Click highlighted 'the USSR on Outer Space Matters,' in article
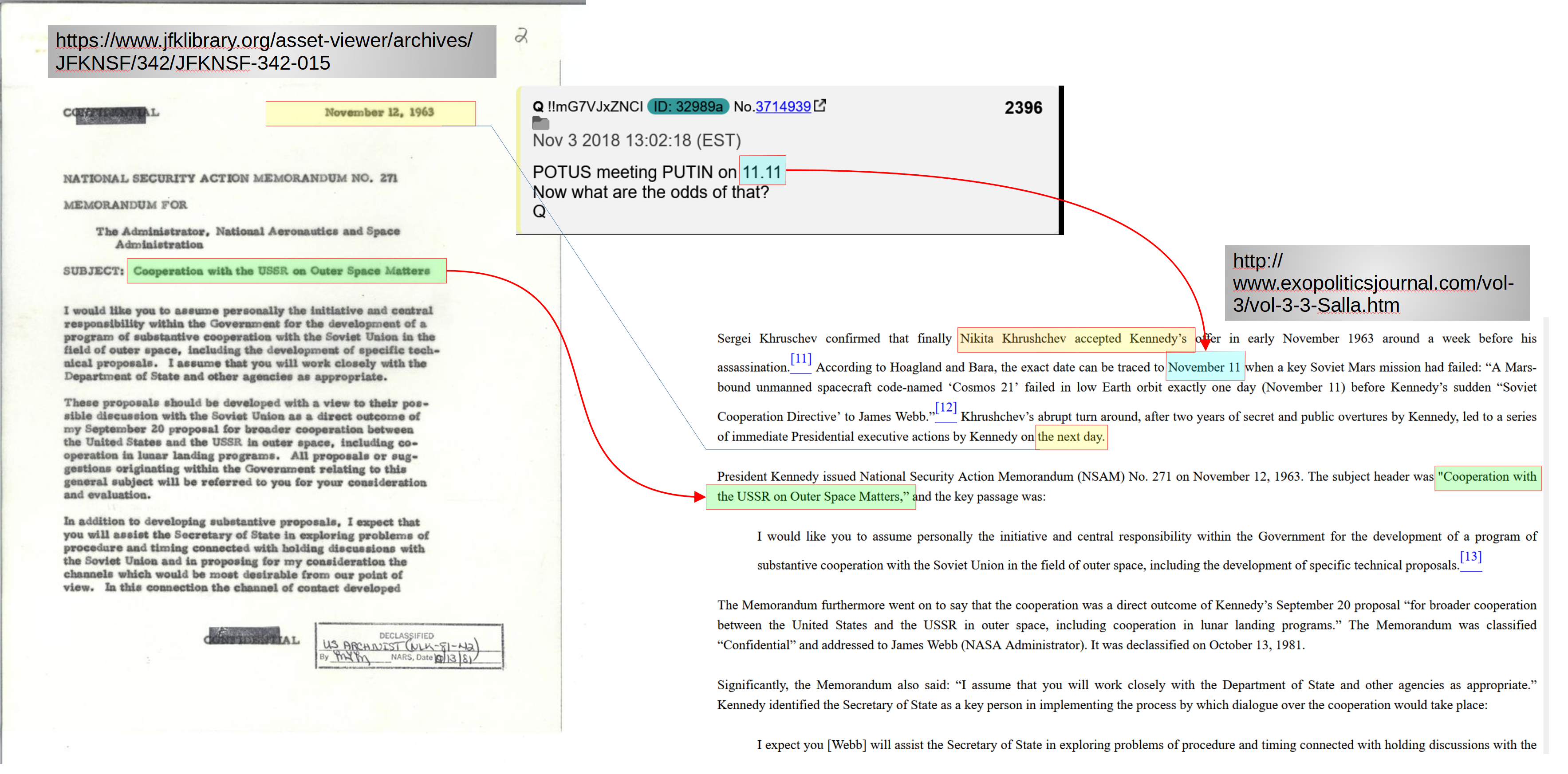This screenshot has width=1568, height=774. [811, 496]
